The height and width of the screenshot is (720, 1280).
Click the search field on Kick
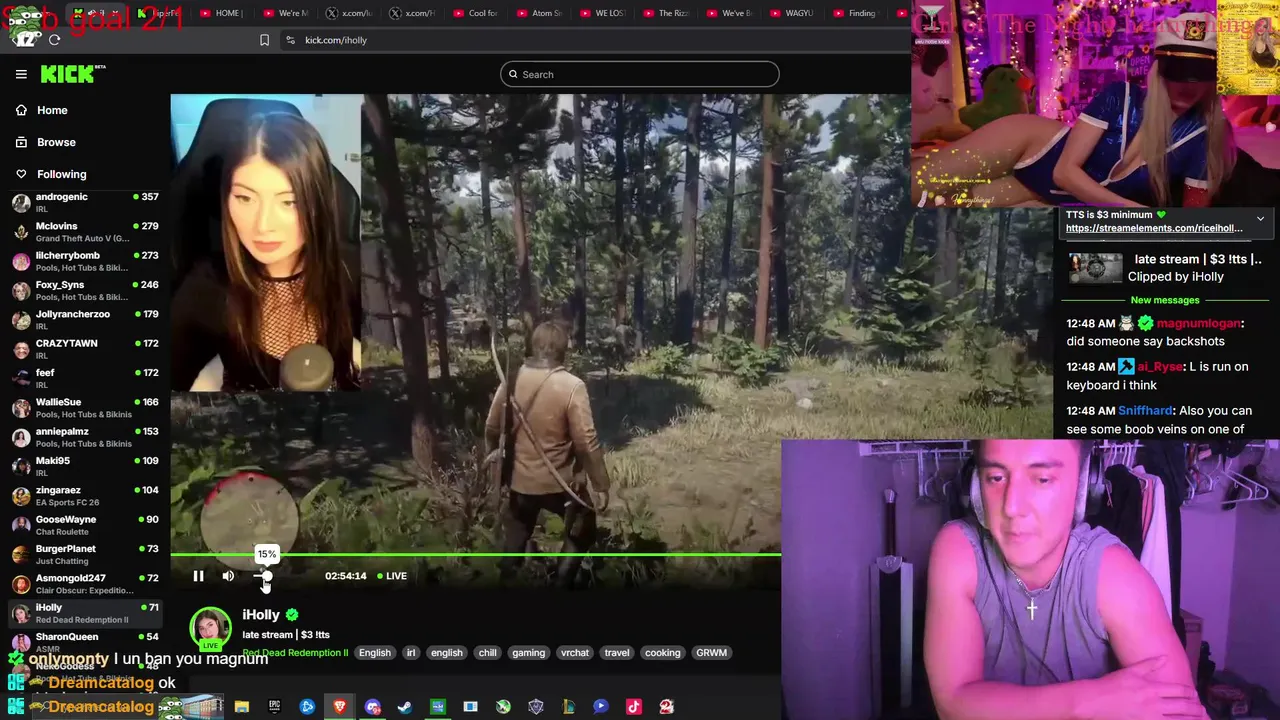coord(640,74)
